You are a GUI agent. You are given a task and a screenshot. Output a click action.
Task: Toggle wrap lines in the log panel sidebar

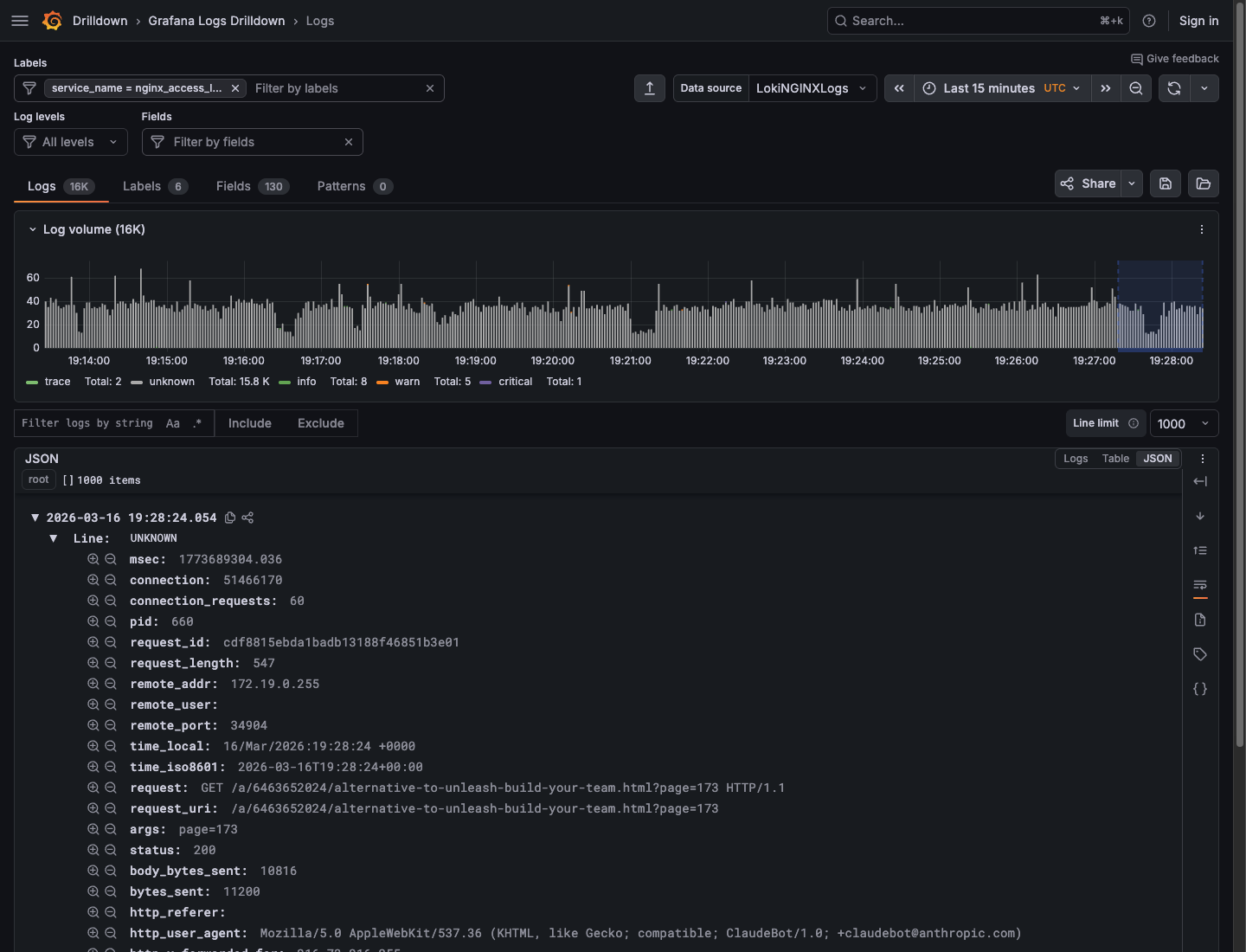click(x=1200, y=585)
